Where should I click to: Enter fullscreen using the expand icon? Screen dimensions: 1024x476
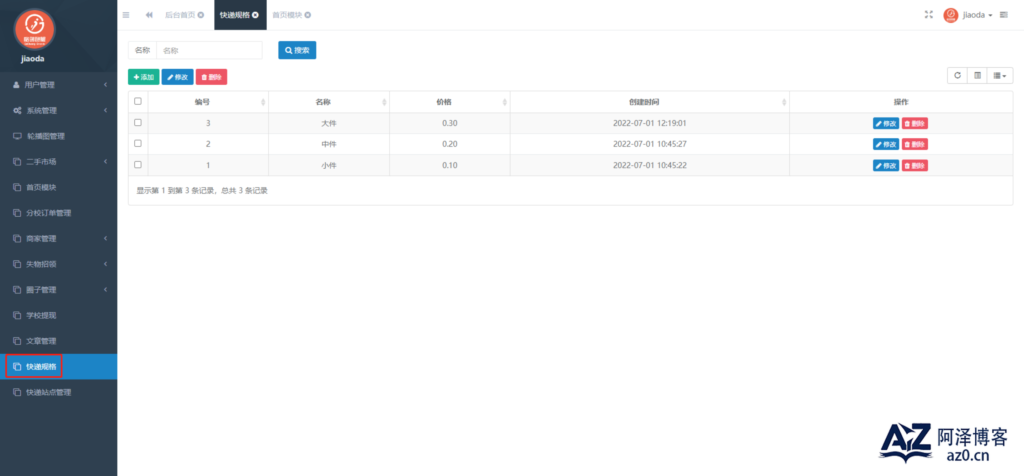point(929,15)
